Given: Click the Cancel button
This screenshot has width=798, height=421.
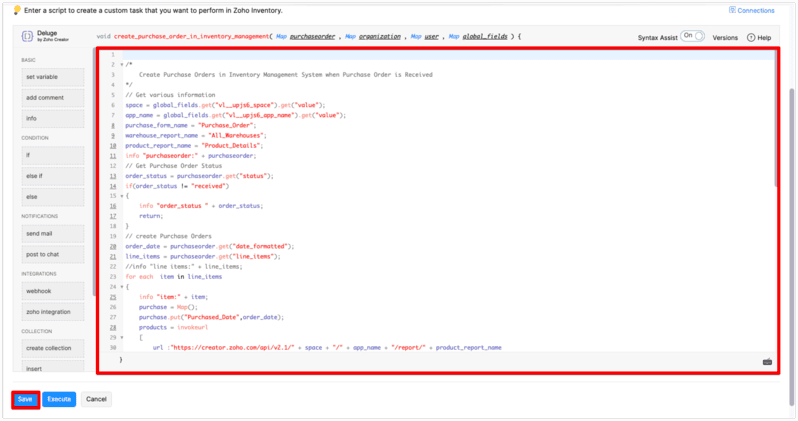Looking at the screenshot, I should [96, 399].
